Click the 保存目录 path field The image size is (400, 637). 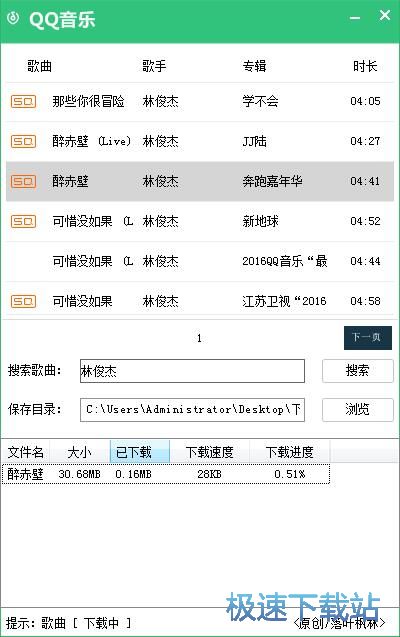[x=192, y=410]
